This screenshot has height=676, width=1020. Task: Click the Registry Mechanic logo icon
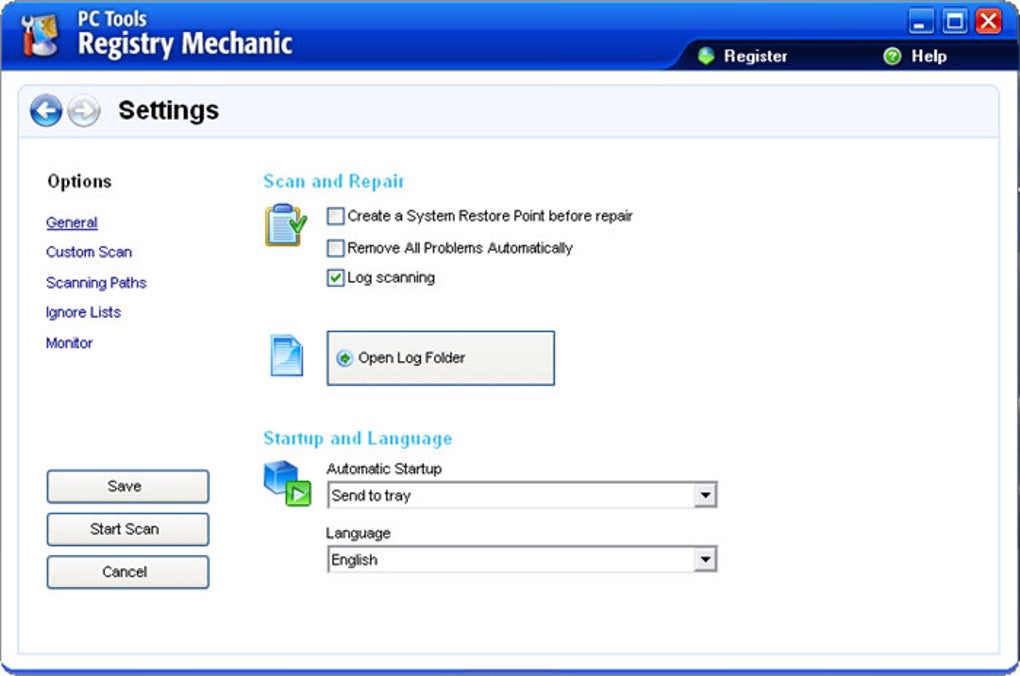pyautogui.click(x=38, y=35)
